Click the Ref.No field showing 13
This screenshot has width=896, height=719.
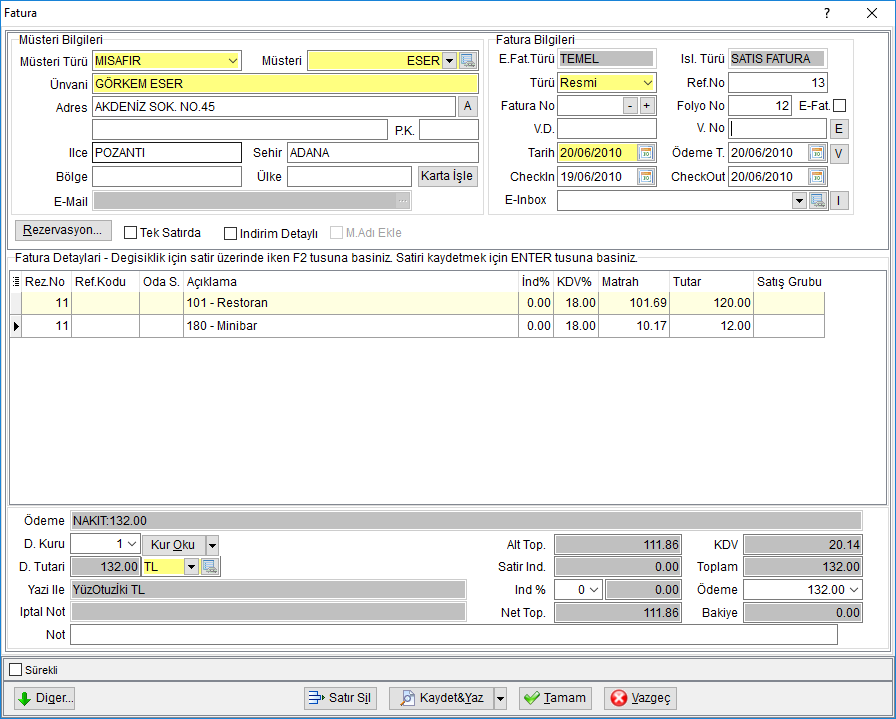(777, 83)
